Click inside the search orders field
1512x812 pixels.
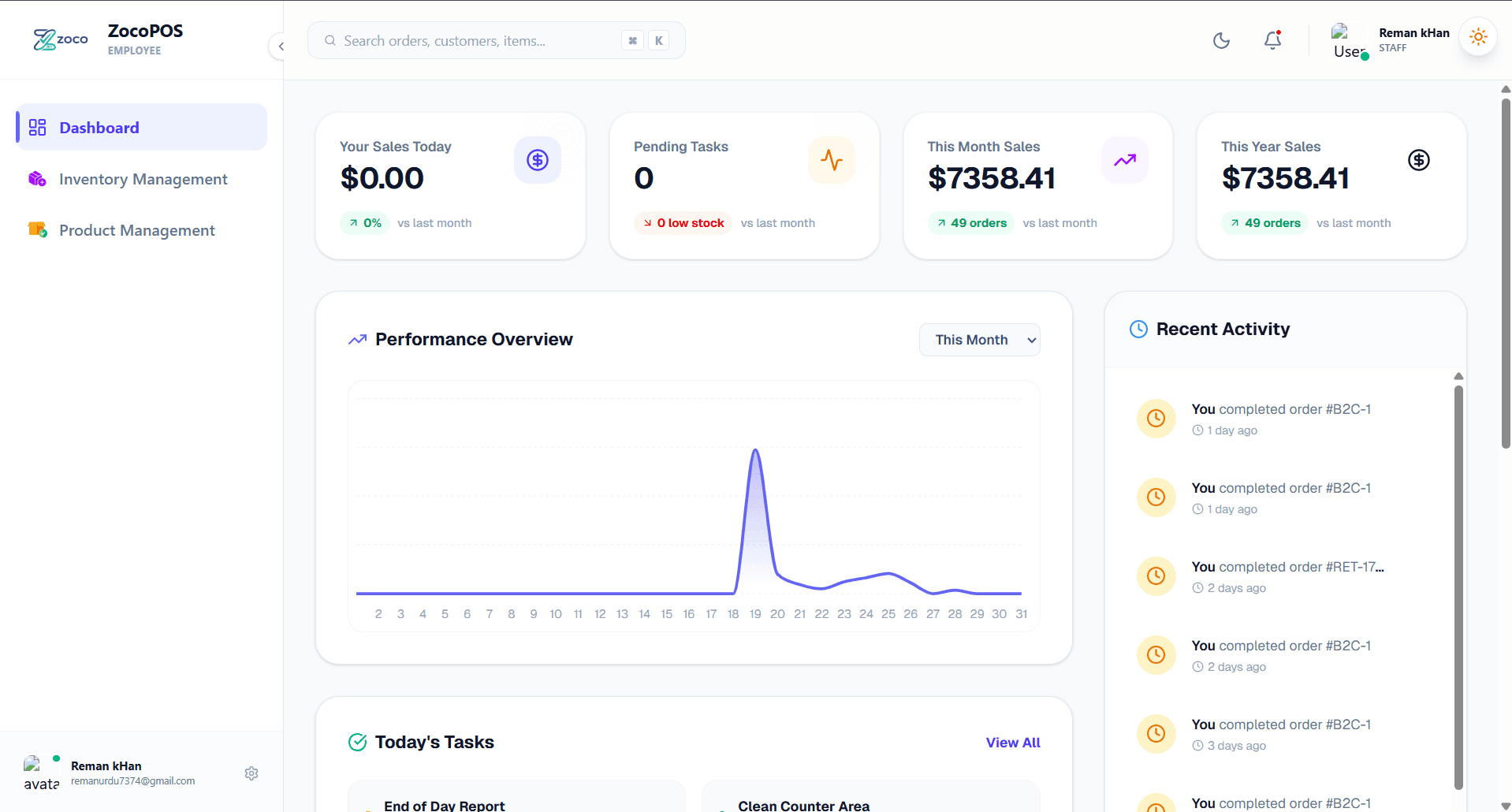[473, 40]
